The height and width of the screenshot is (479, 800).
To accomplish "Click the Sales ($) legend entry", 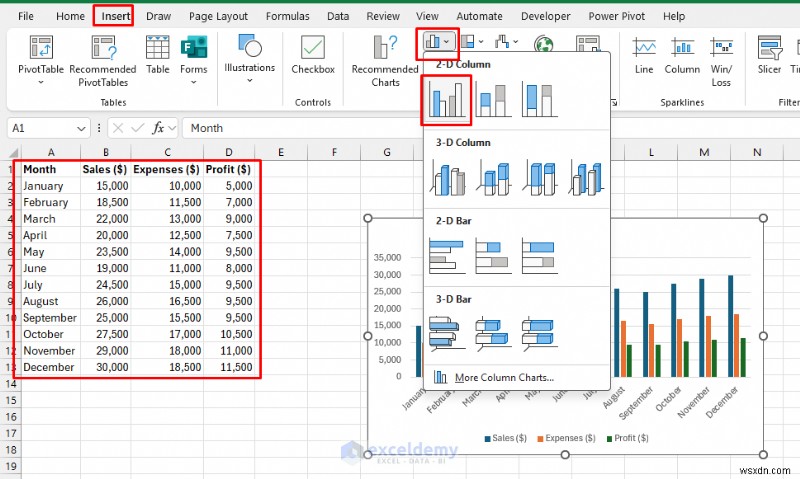I will pos(506,438).
